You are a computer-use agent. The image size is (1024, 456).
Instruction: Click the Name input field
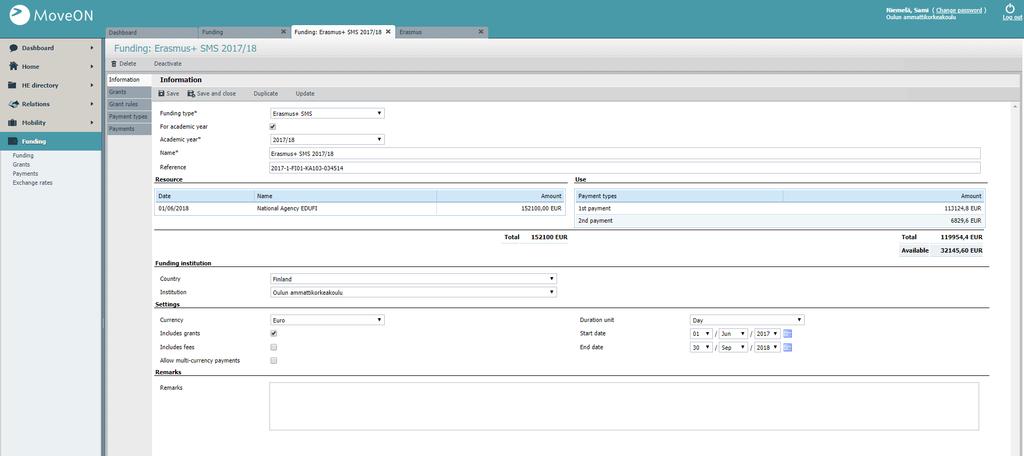tap(625, 153)
